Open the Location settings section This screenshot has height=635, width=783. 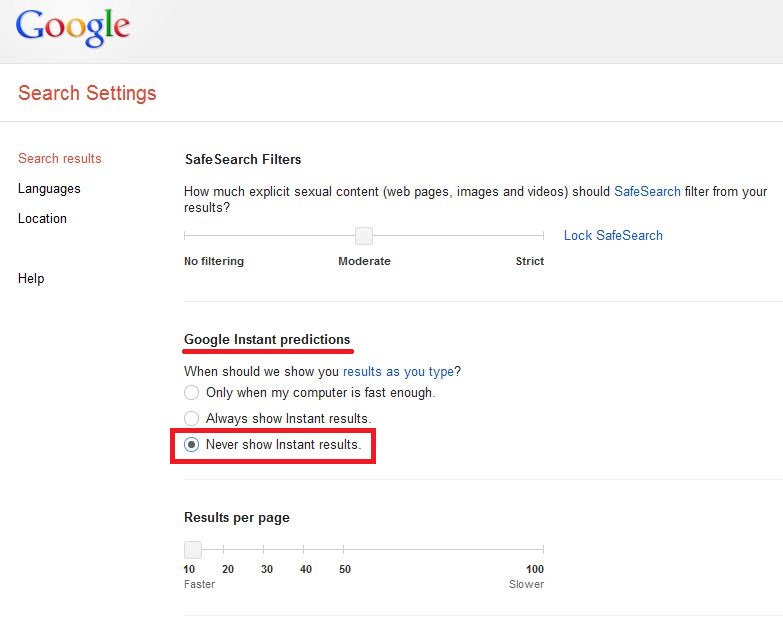point(42,219)
